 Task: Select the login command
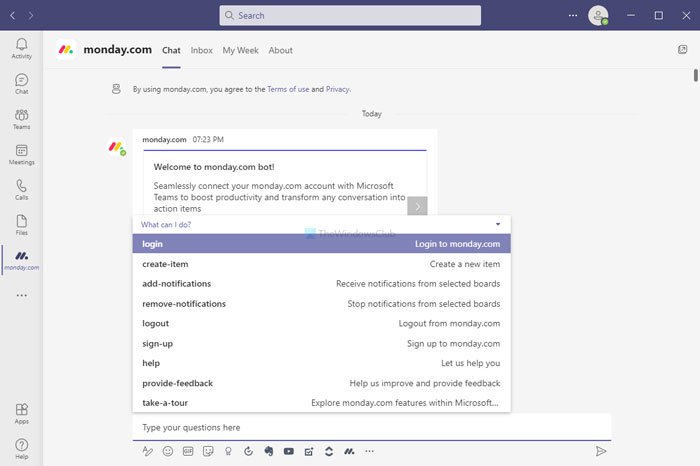point(321,244)
